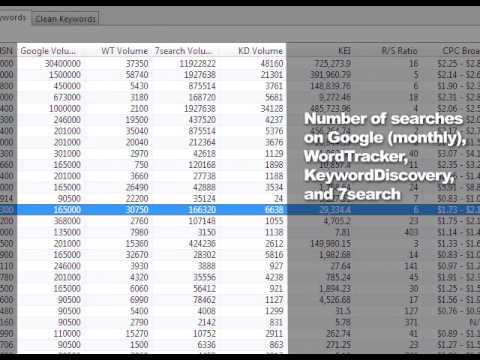Choose the KD Volume cell 48160

click(272, 63)
